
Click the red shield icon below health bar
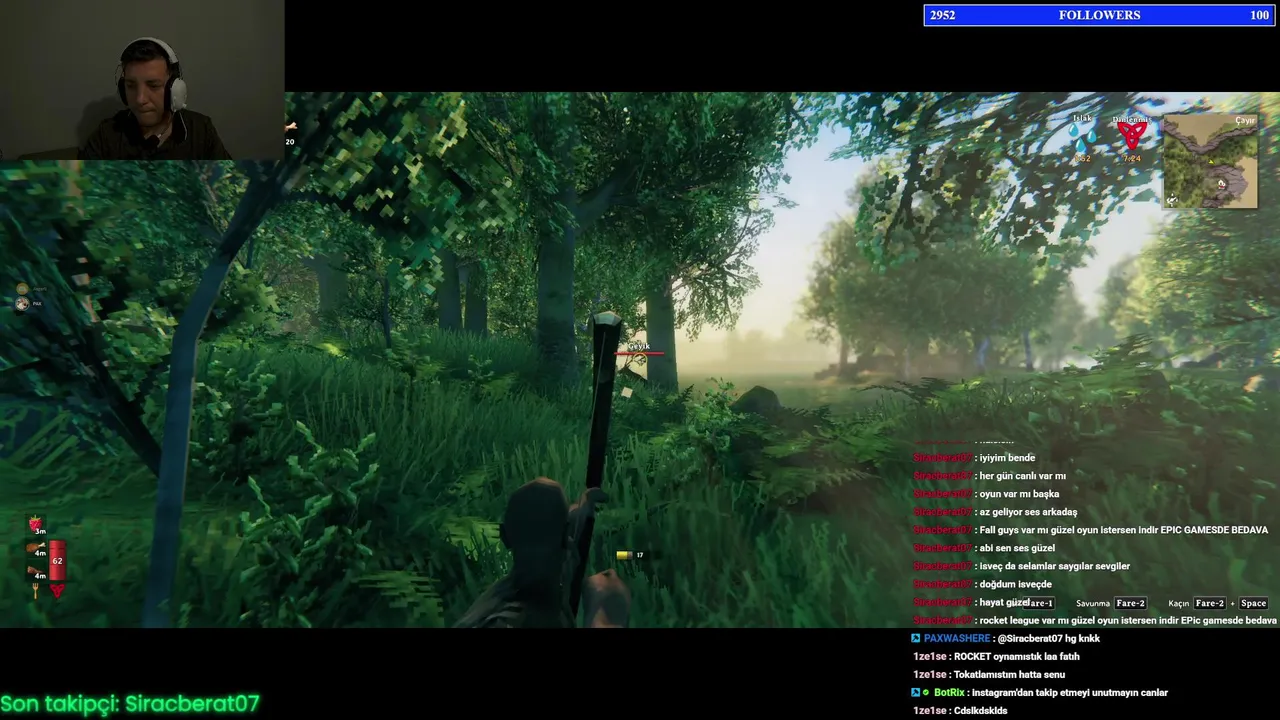pyautogui.click(x=57, y=591)
